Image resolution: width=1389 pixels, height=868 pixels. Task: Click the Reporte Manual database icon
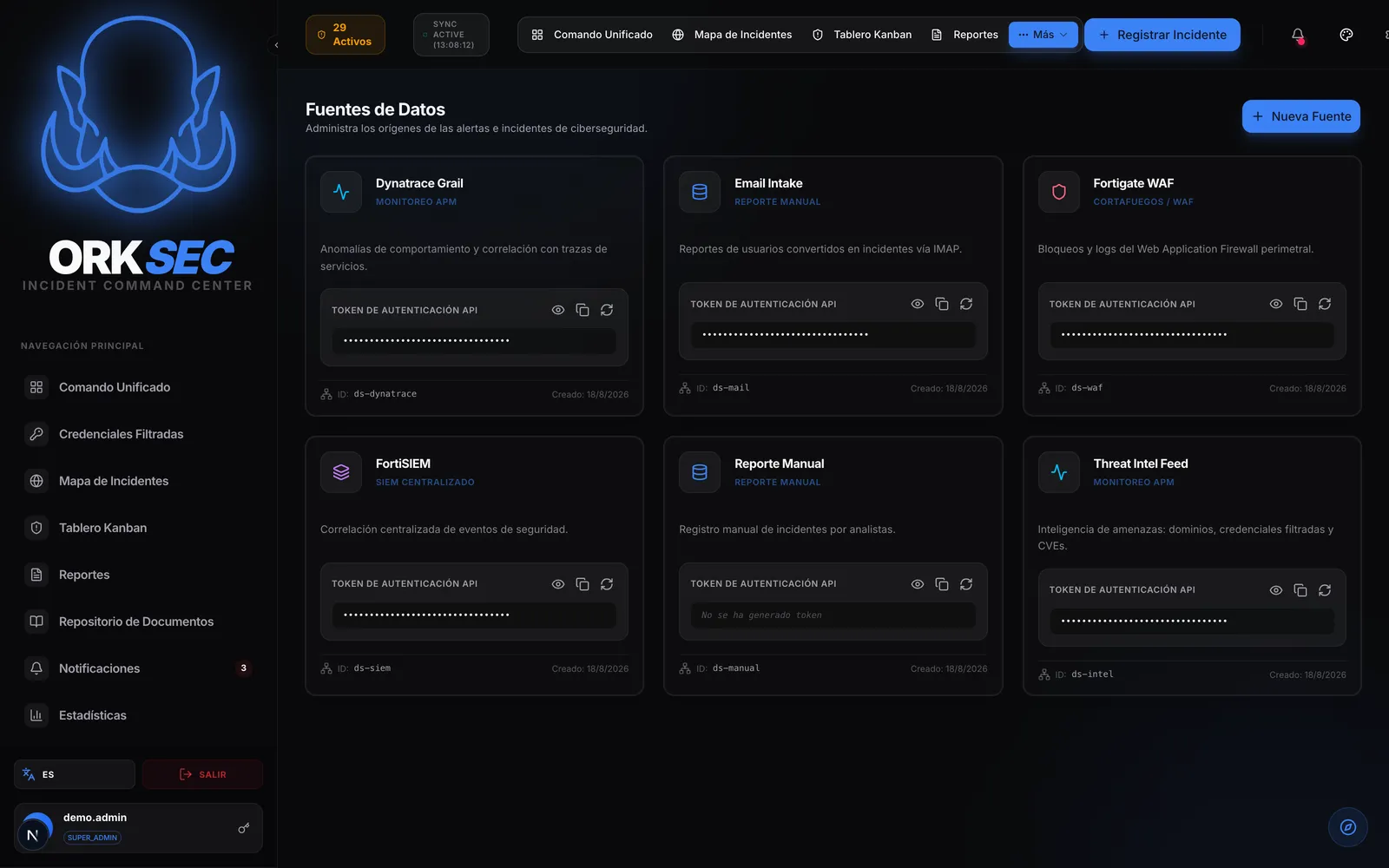tap(700, 472)
